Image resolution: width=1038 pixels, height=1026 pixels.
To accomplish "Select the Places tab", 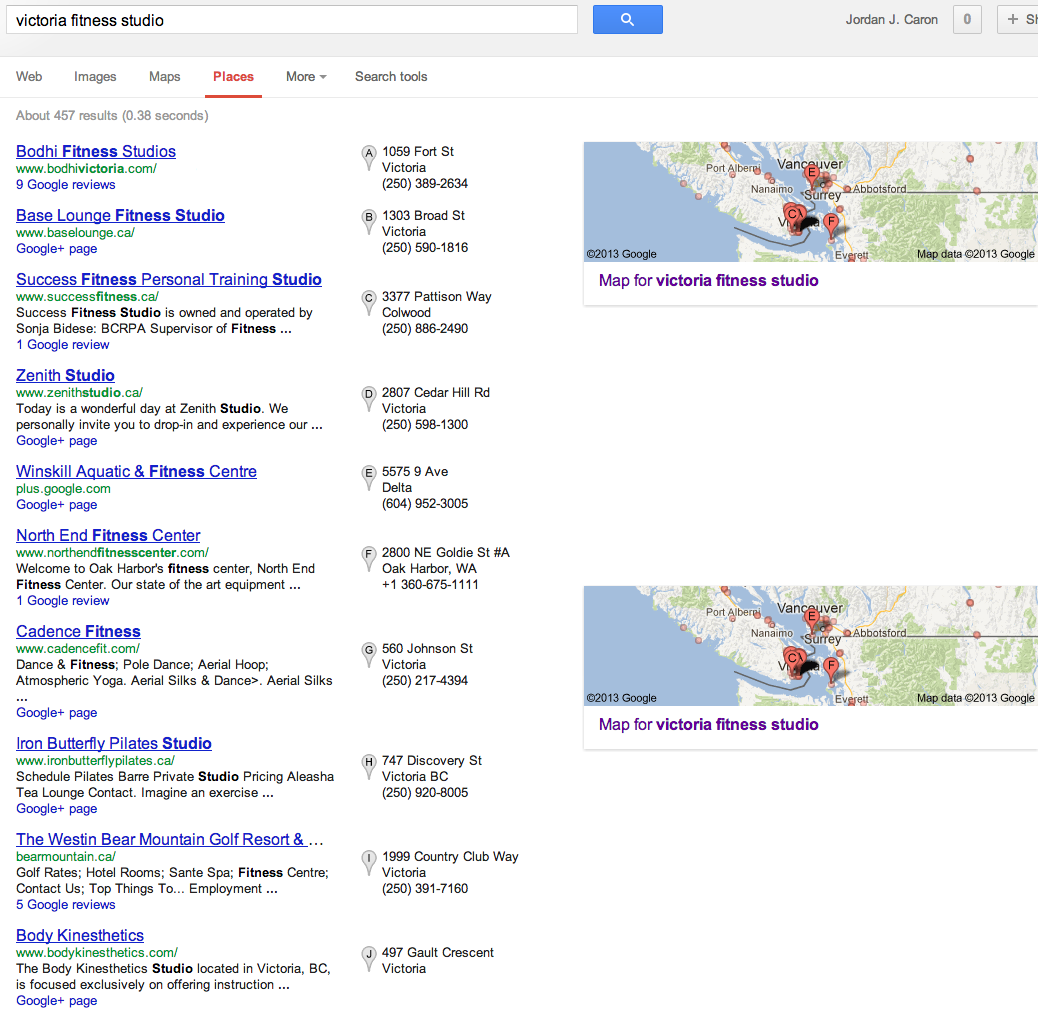I will tap(234, 77).
